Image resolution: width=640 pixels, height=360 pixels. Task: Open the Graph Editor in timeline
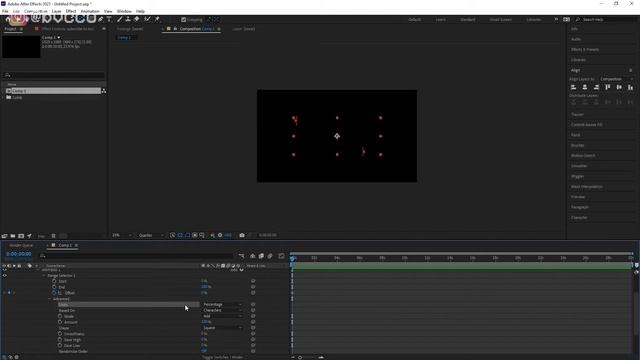[x=281, y=256]
